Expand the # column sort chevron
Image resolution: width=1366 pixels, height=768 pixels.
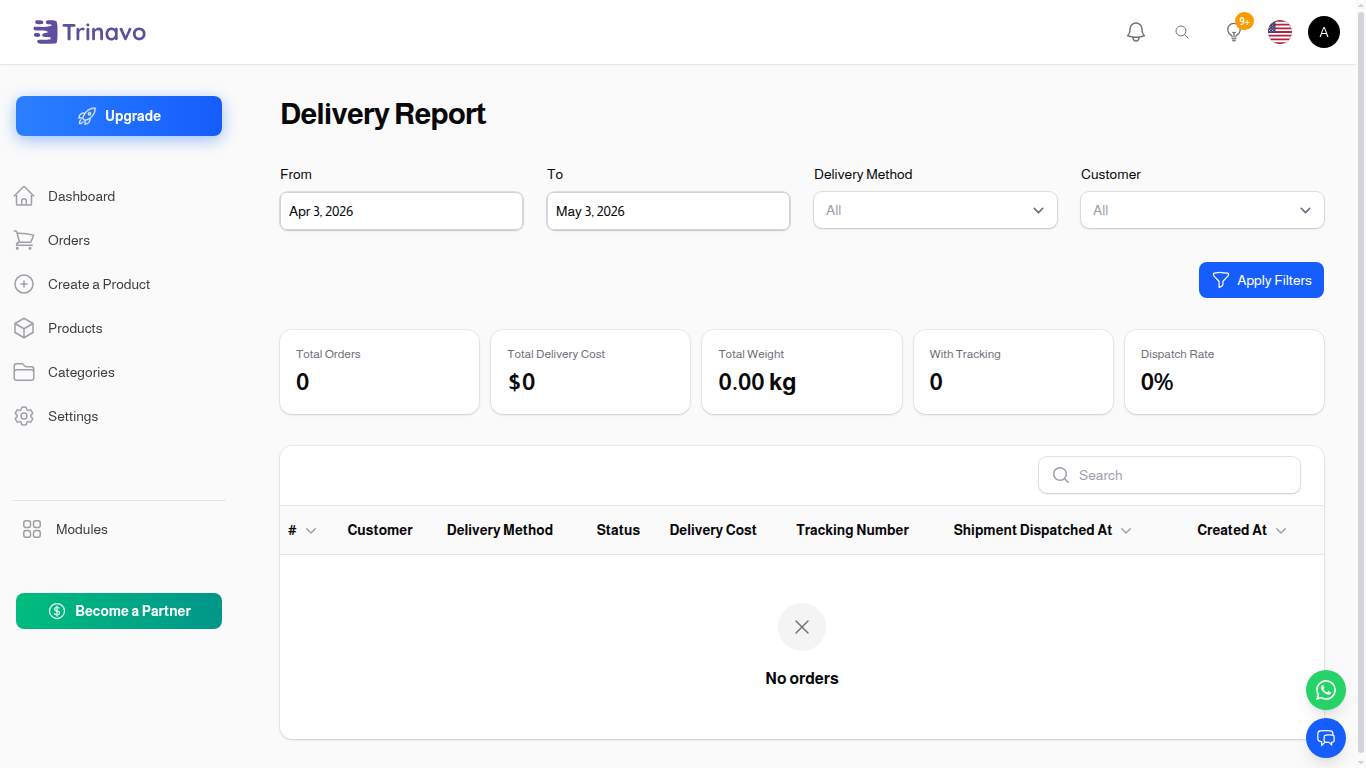(311, 531)
